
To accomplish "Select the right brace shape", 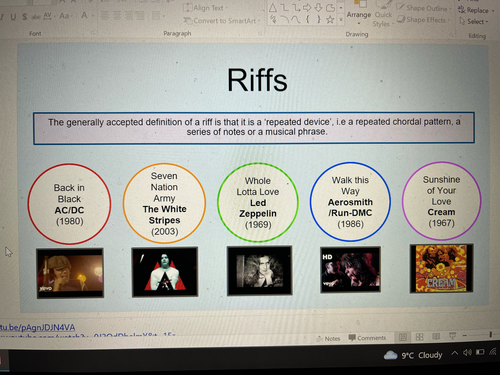I will [x=319, y=19].
